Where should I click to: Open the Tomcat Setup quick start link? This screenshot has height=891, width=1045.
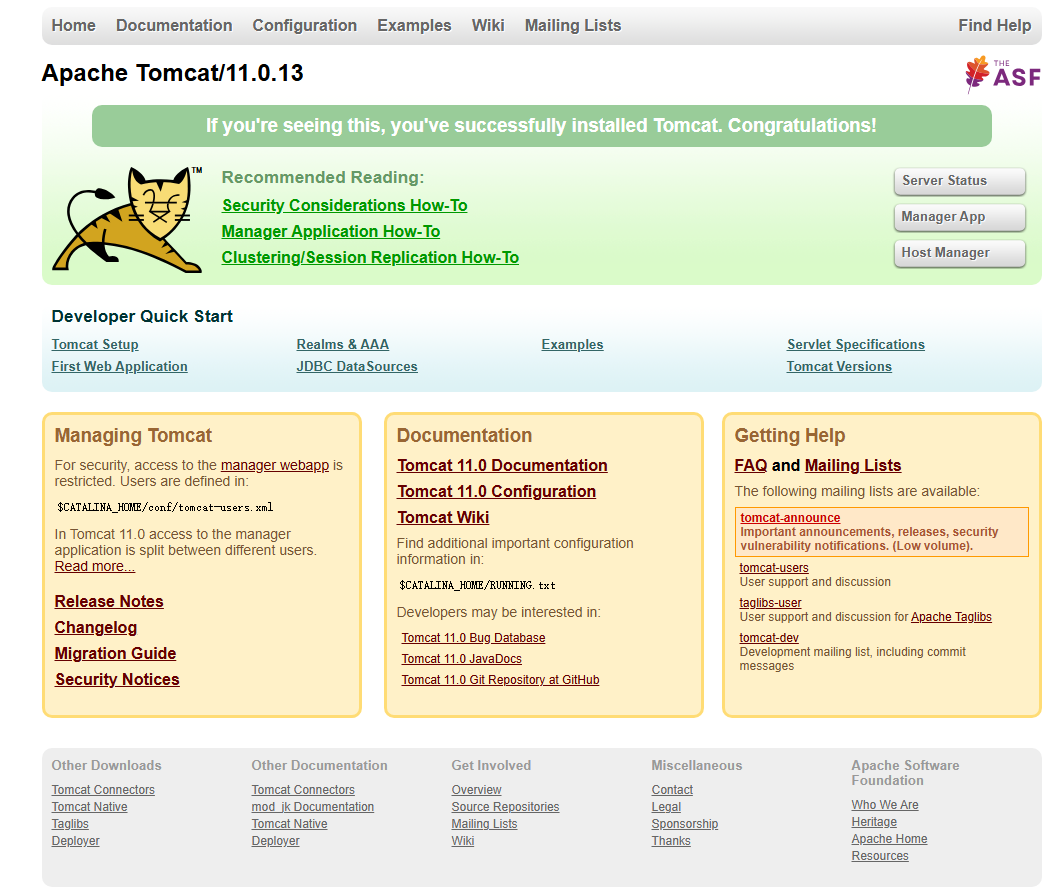95,345
